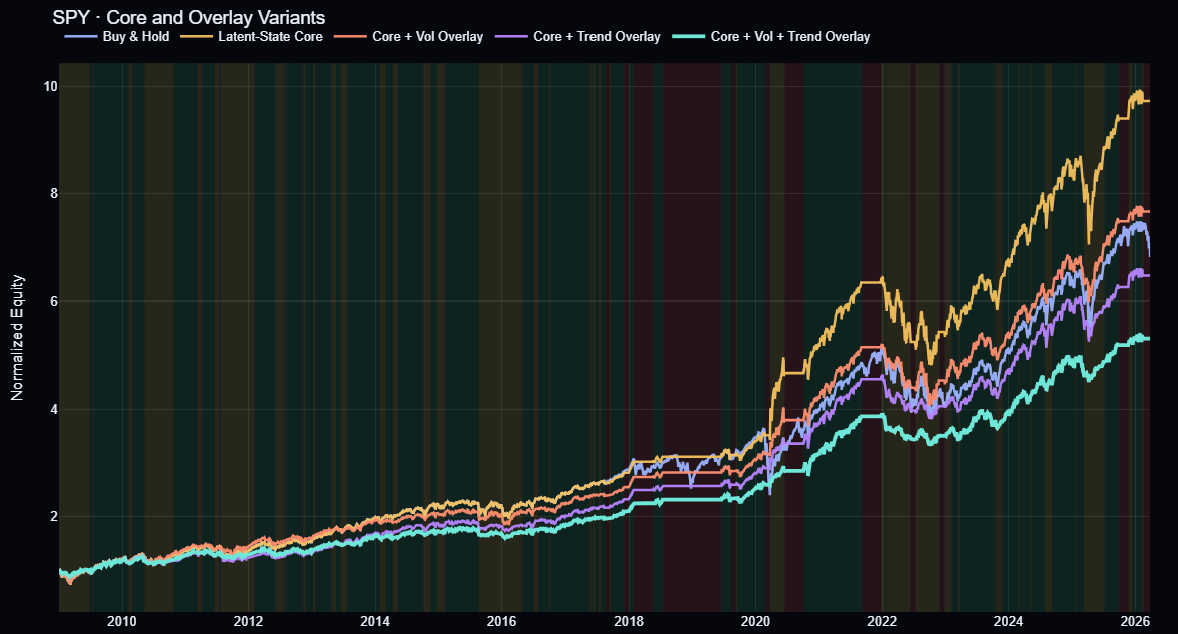Toggle Core + Vol + Trend Overlay legend label

(x=790, y=37)
